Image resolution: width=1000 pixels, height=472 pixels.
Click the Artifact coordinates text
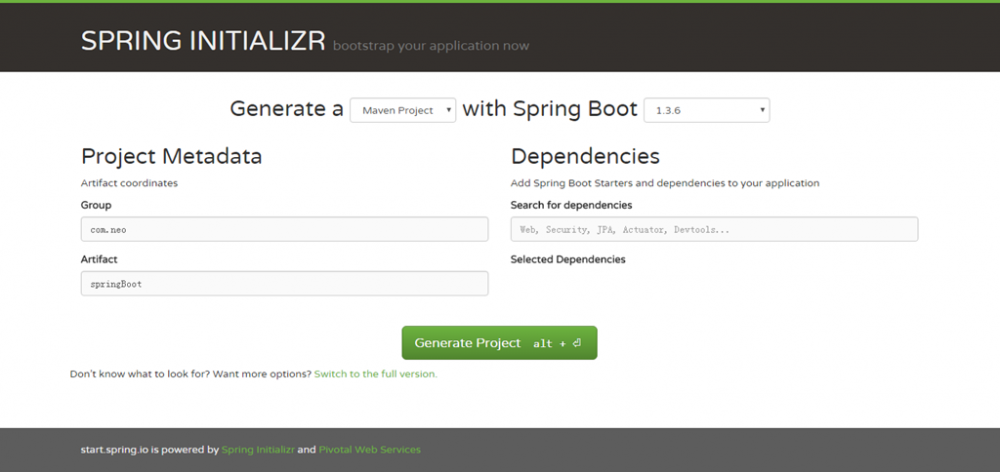tap(129, 183)
